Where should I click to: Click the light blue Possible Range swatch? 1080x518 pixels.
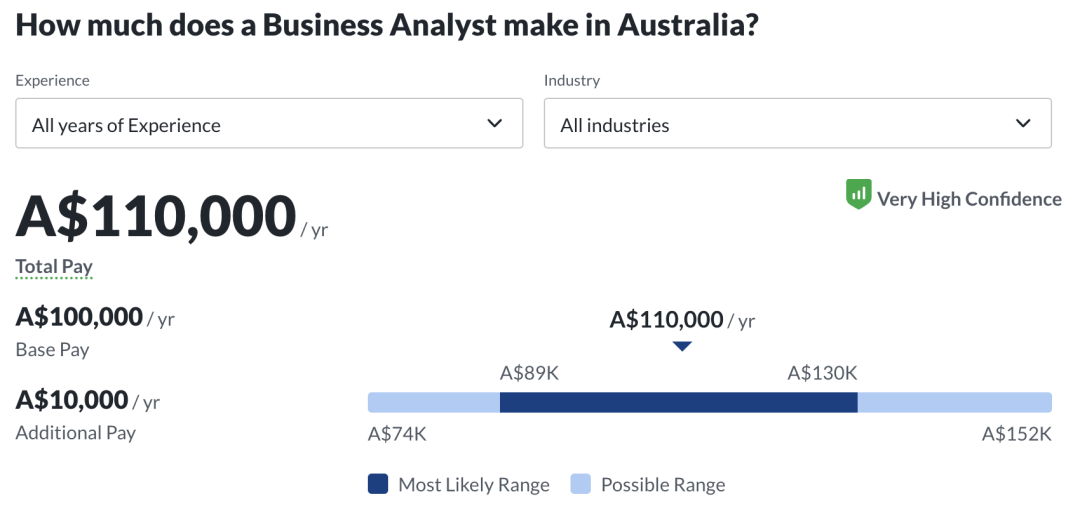(581, 484)
